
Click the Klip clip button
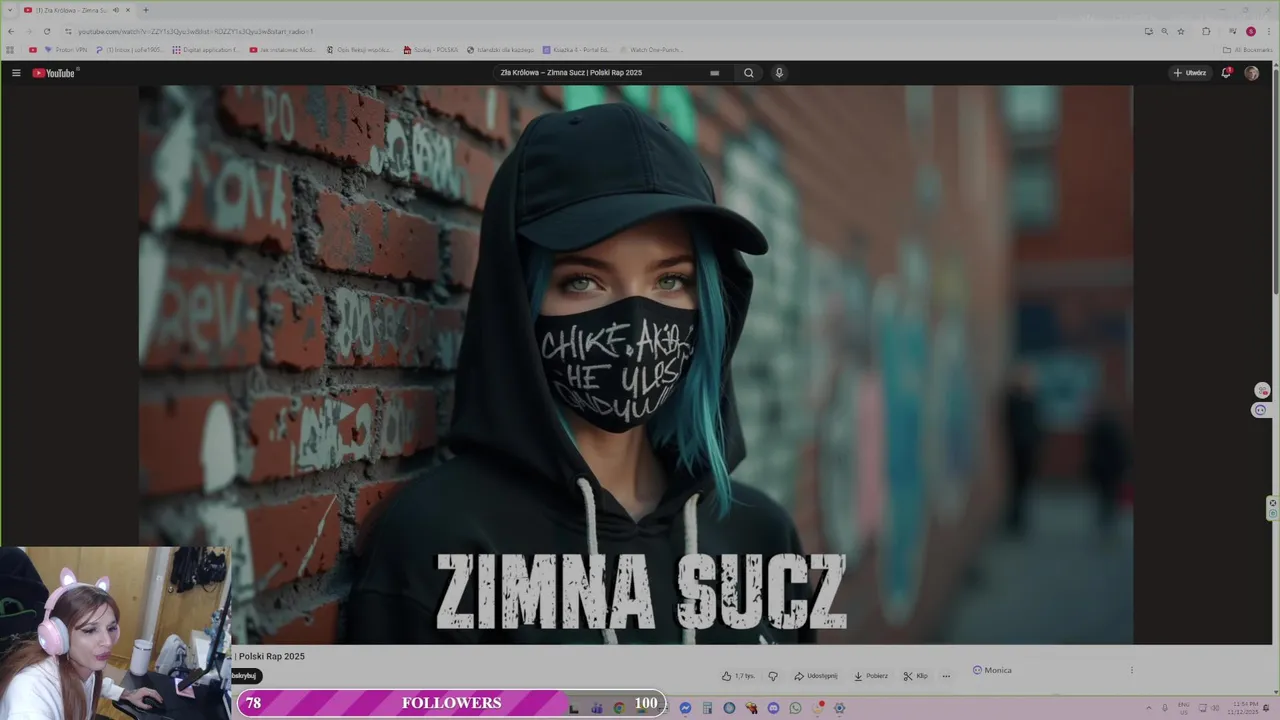(x=915, y=676)
